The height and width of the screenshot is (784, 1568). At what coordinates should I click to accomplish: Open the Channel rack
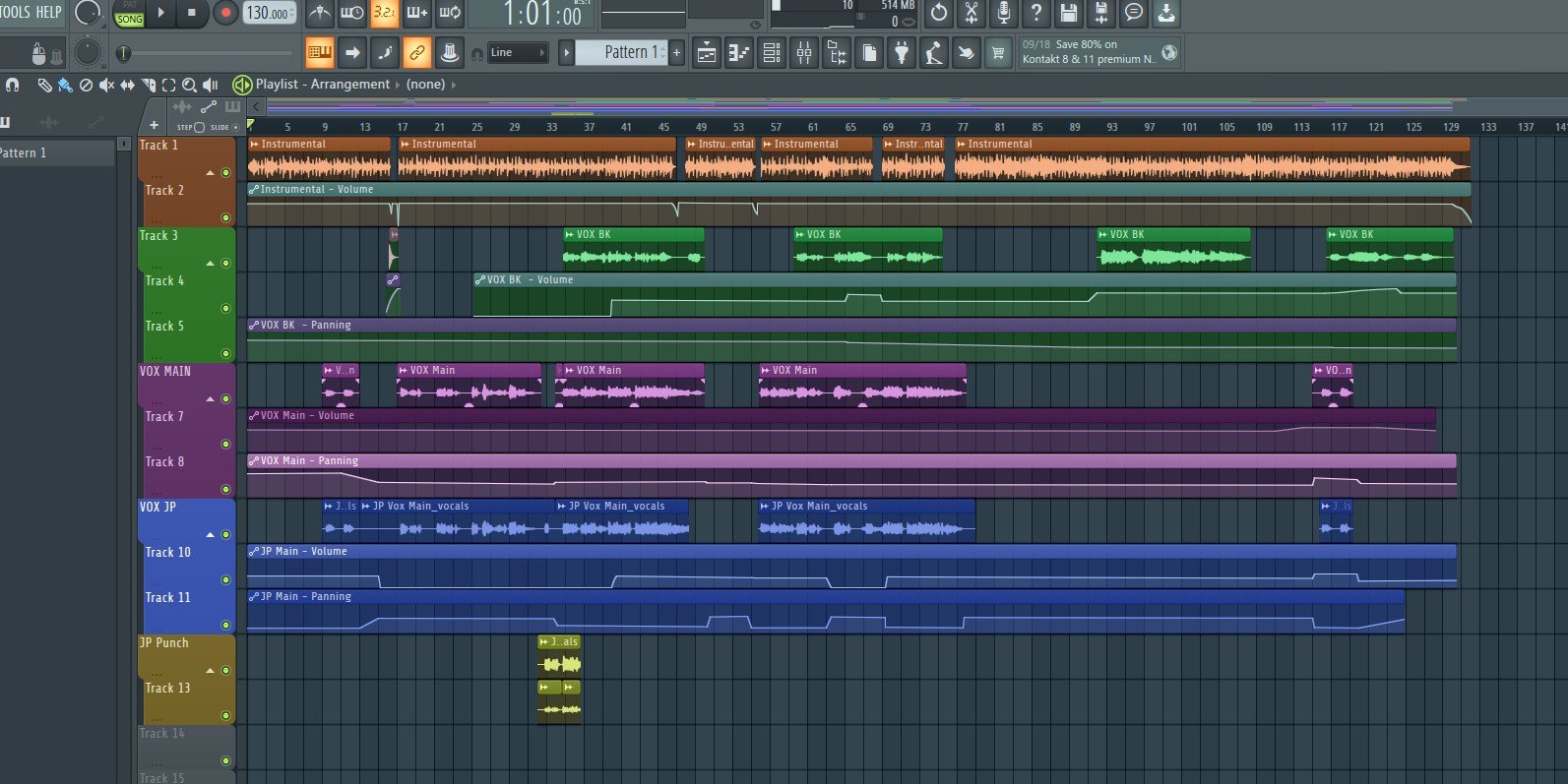pos(772,53)
